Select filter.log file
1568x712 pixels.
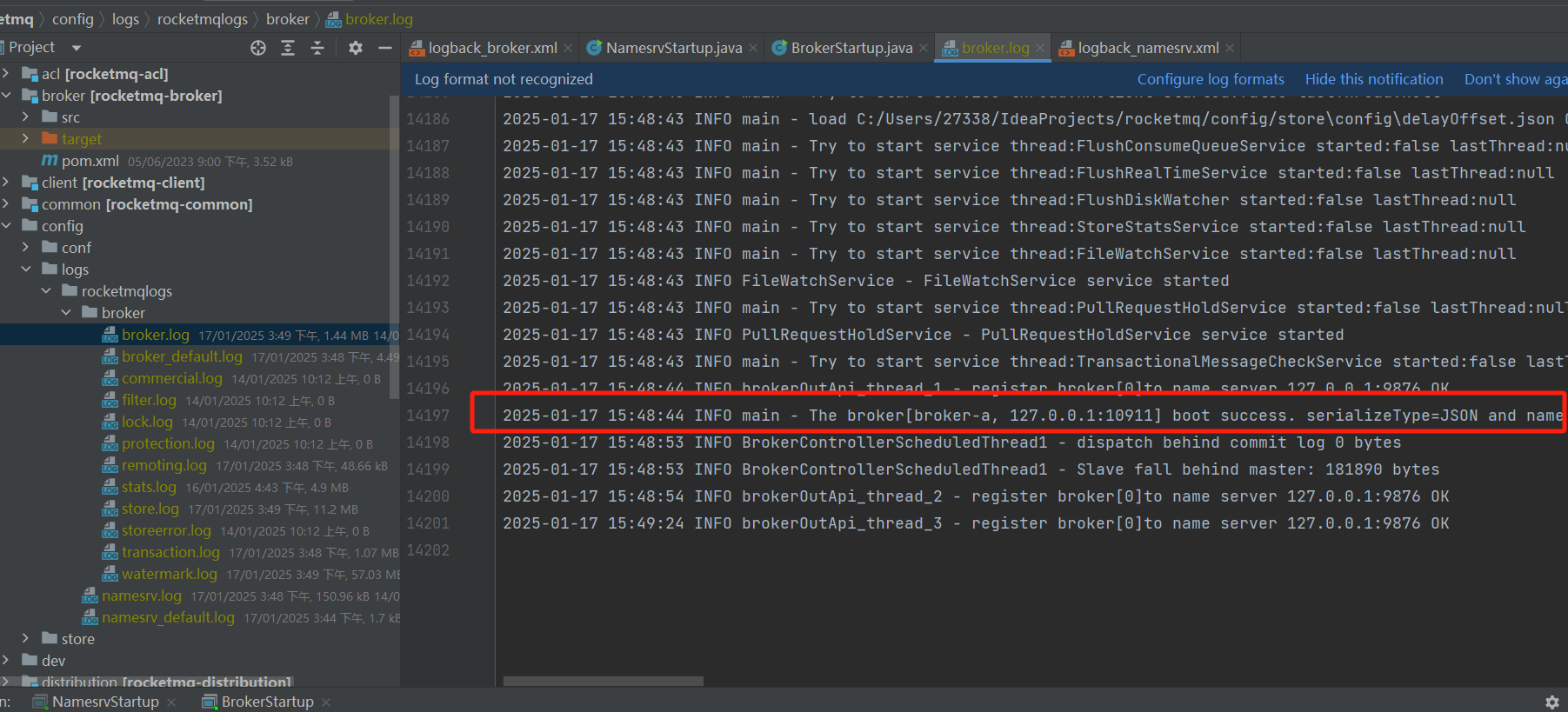point(149,400)
